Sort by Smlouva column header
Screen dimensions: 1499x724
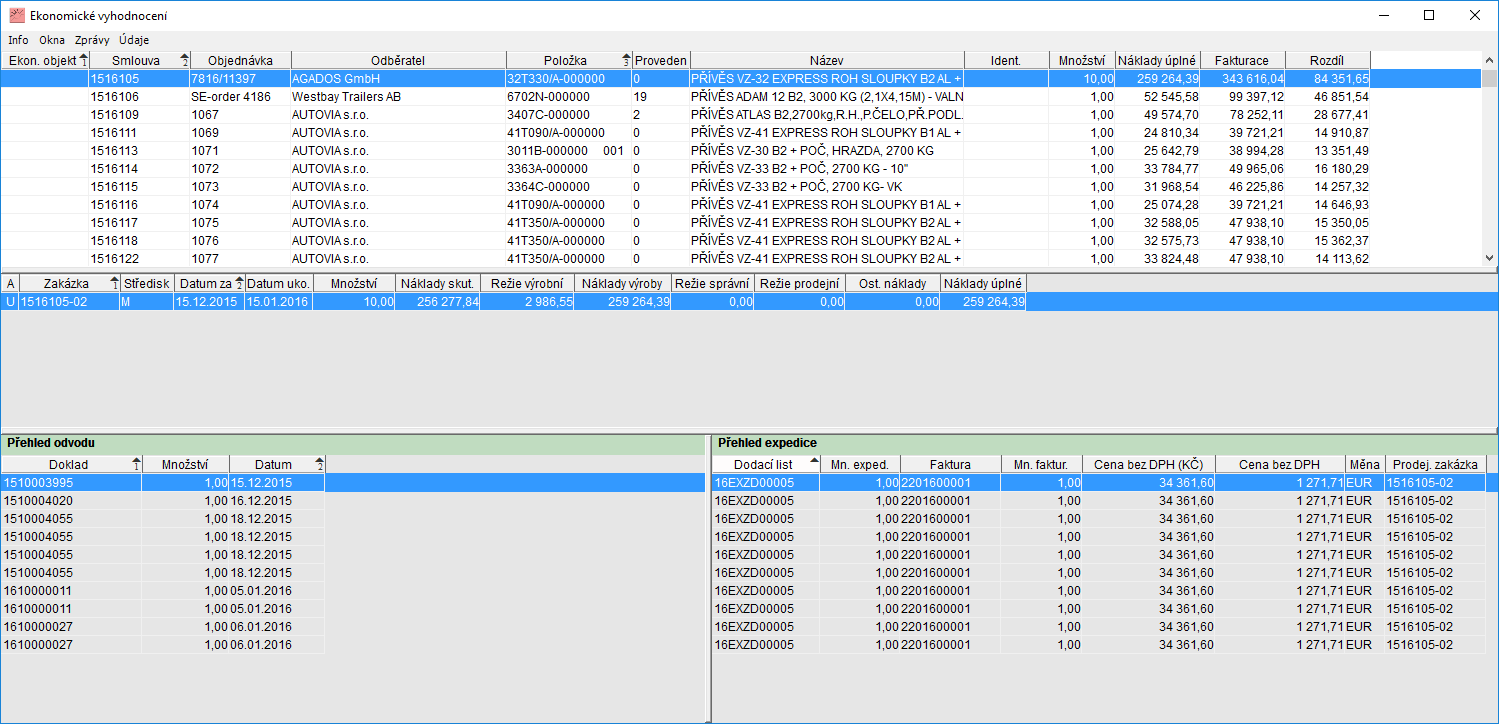tap(139, 61)
